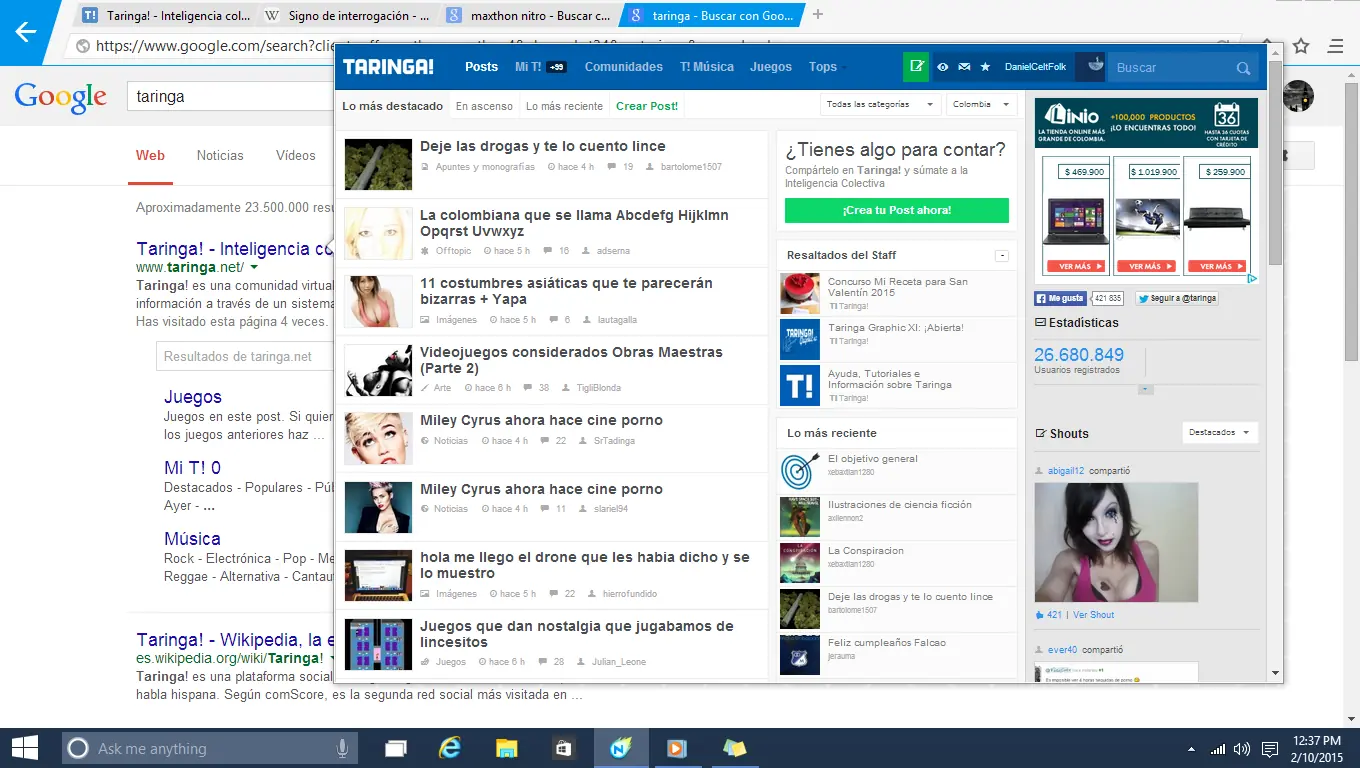Open the green arrow under www.taringa.net
This screenshot has width=1360, height=768.
[x=254, y=268]
